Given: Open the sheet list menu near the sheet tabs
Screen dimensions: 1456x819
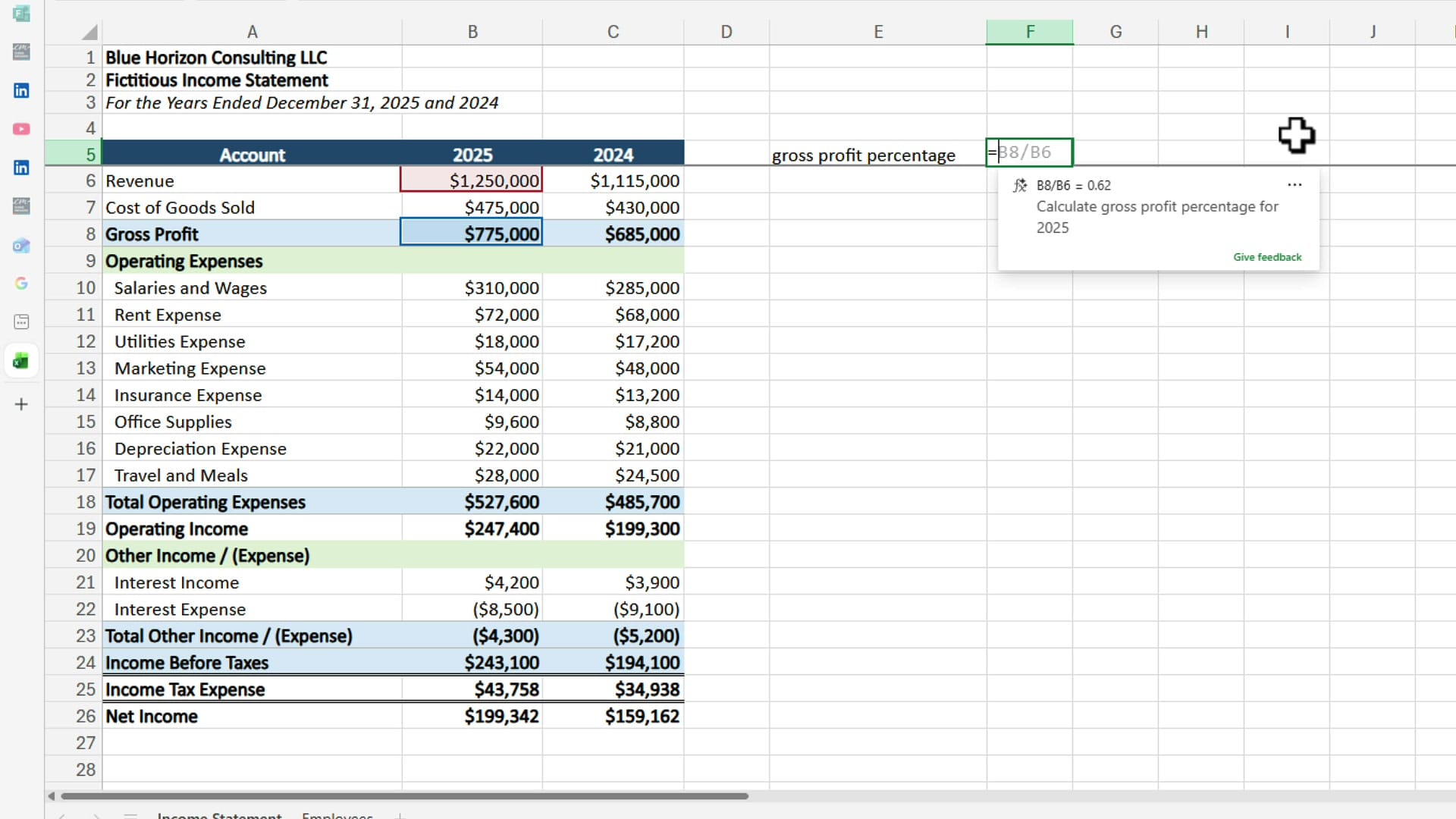Looking at the screenshot, I should pos(130,814).
